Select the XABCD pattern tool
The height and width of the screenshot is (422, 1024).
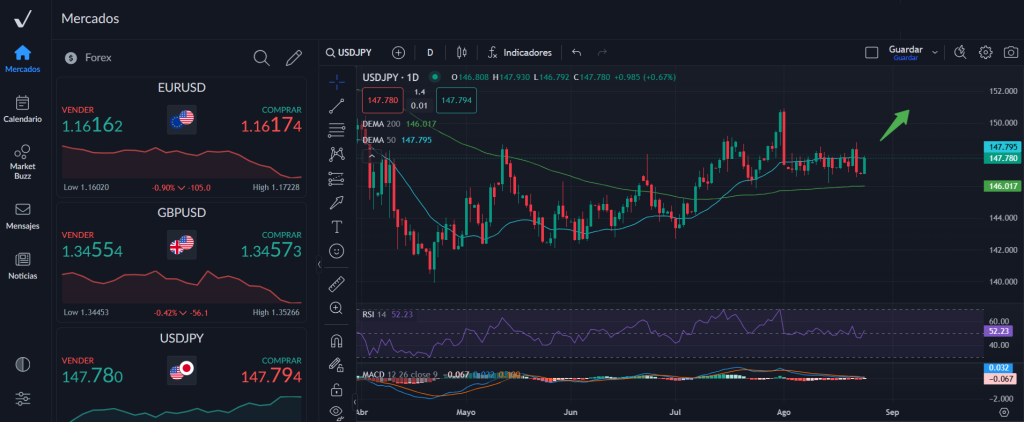(x=337, y=154)
